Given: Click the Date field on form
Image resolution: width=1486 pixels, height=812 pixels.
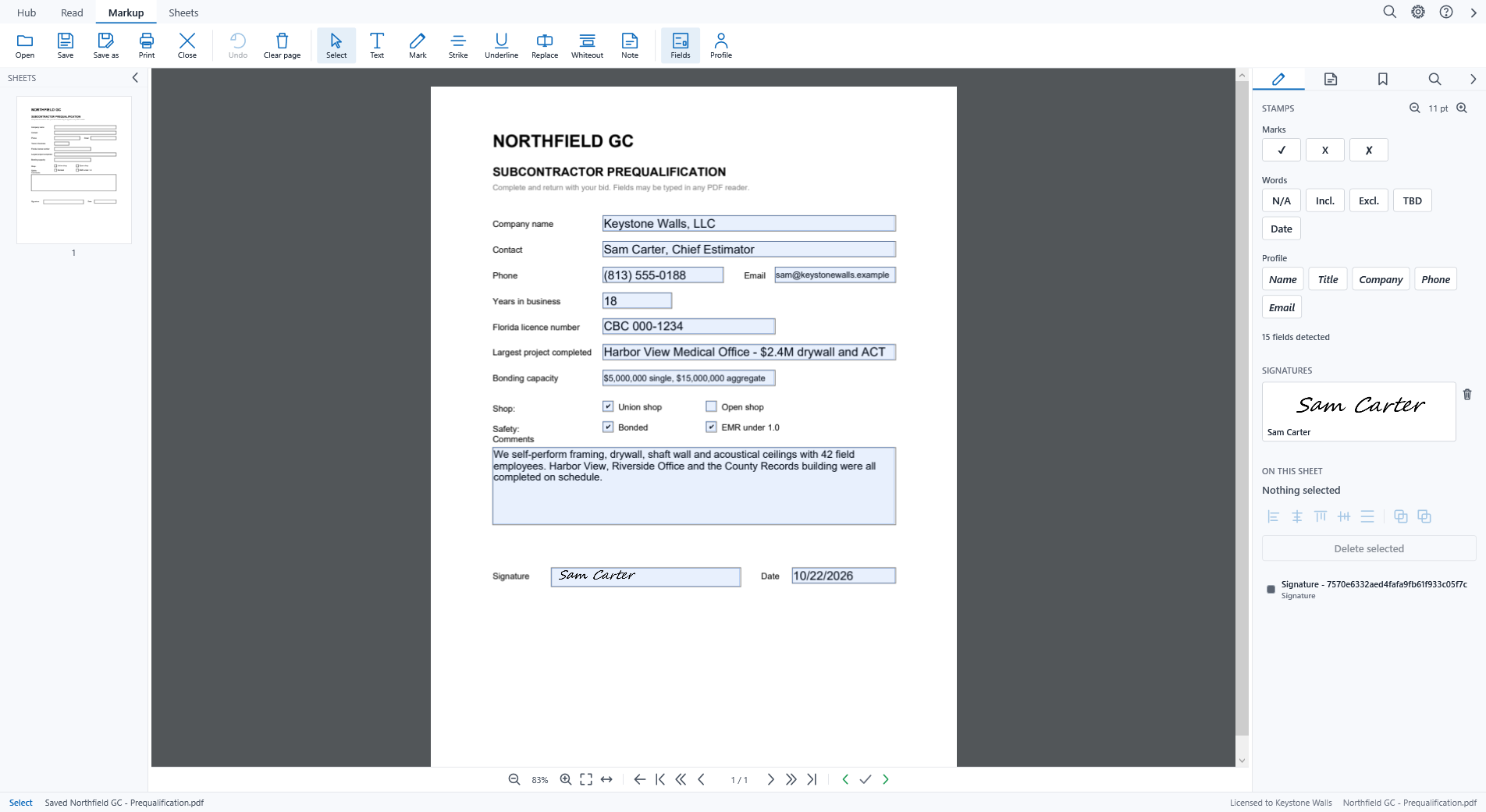Looking at the screenshot, I should tap(844, 576).
